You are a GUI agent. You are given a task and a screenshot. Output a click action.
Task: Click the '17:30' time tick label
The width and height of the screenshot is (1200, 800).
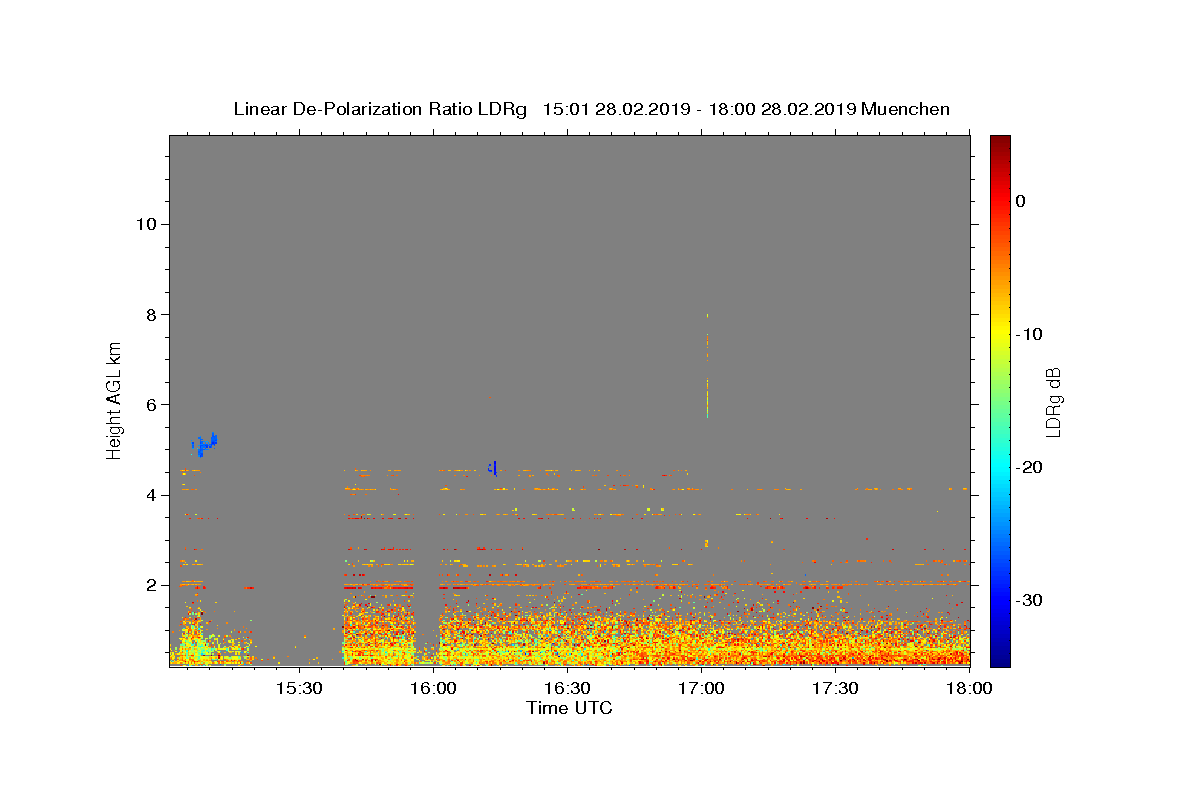click(x=835, y=689)
